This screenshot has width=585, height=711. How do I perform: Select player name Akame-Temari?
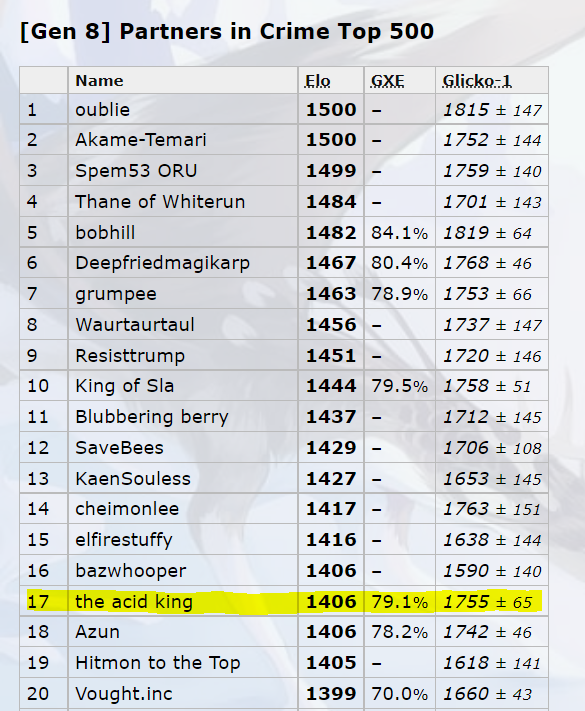[x=141, y=140]
